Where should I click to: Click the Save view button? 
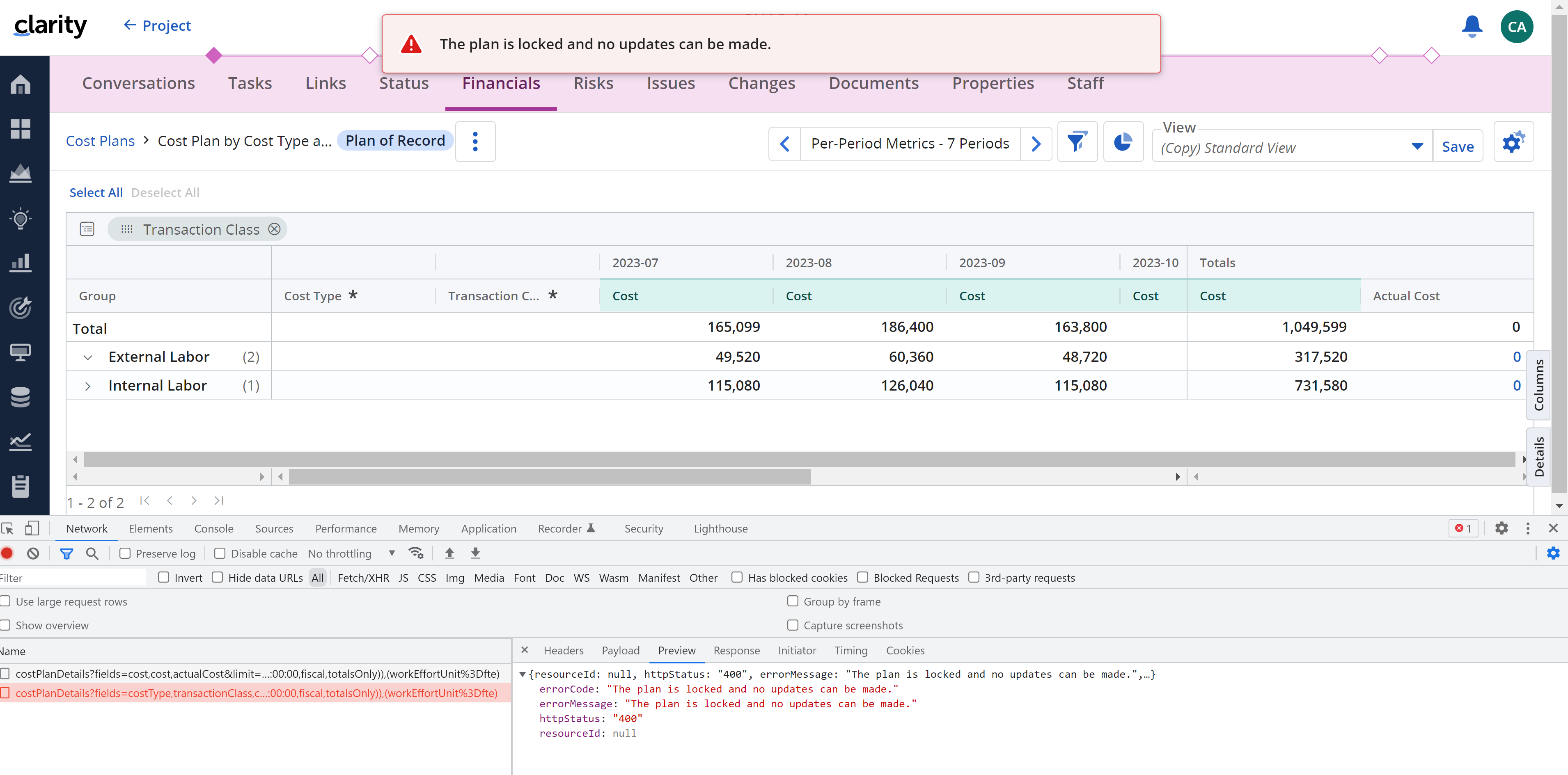(x=1457, y=146)
